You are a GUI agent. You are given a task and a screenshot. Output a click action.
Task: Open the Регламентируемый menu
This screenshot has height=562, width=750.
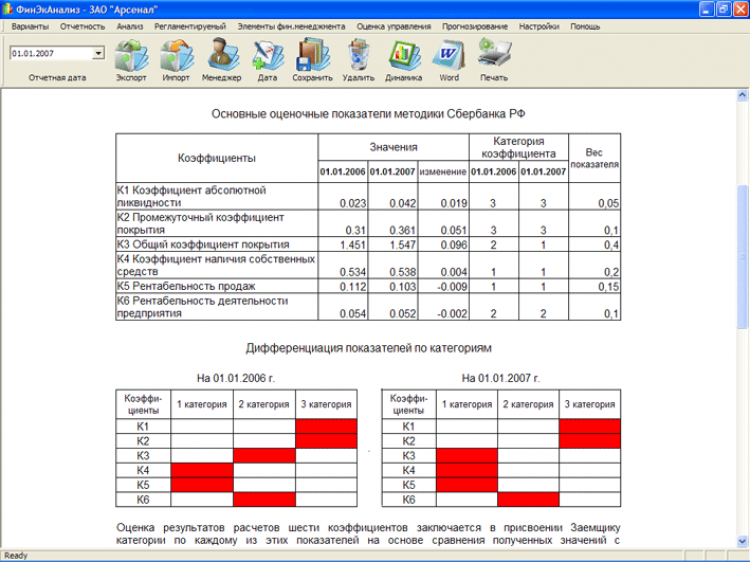[190, 27]
